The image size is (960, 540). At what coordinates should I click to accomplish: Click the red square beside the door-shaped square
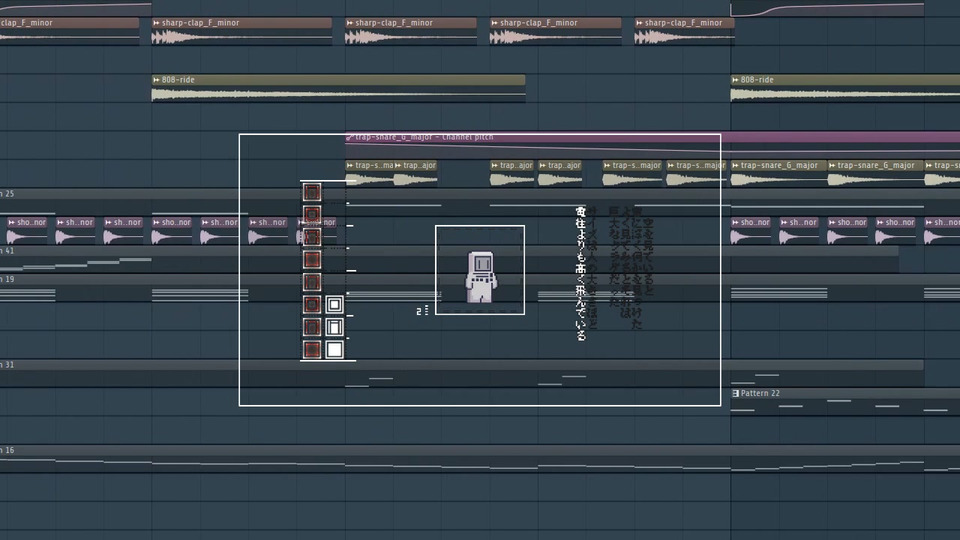[312, 327]
